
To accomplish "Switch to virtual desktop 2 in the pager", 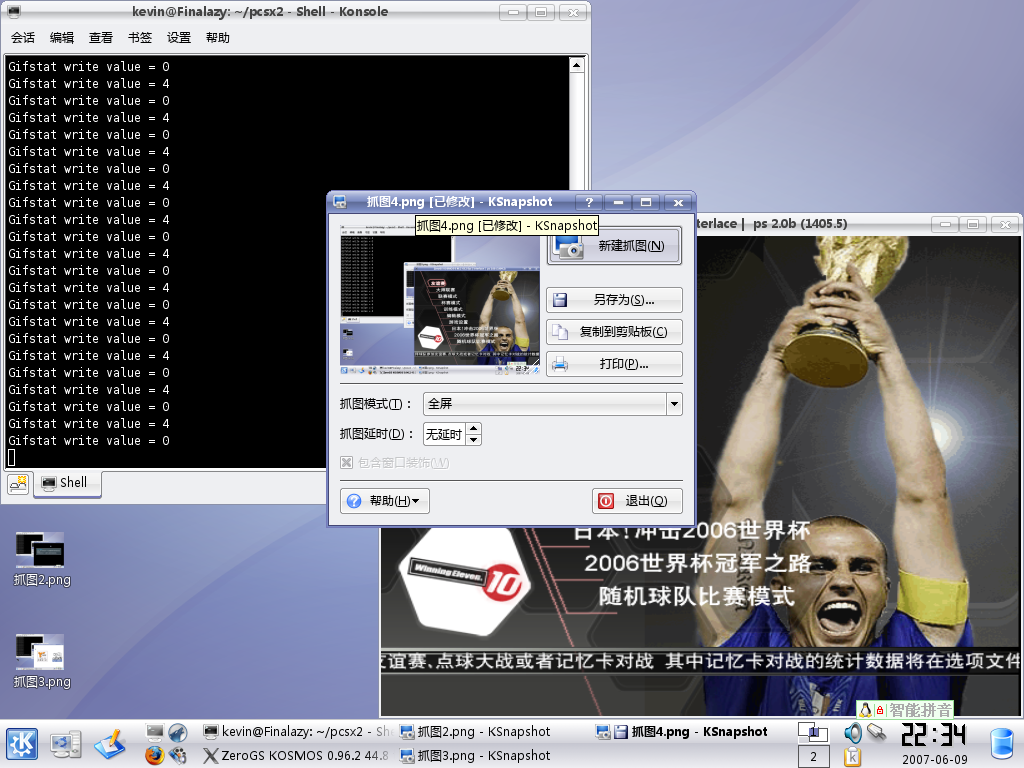I will click(814, 757).
